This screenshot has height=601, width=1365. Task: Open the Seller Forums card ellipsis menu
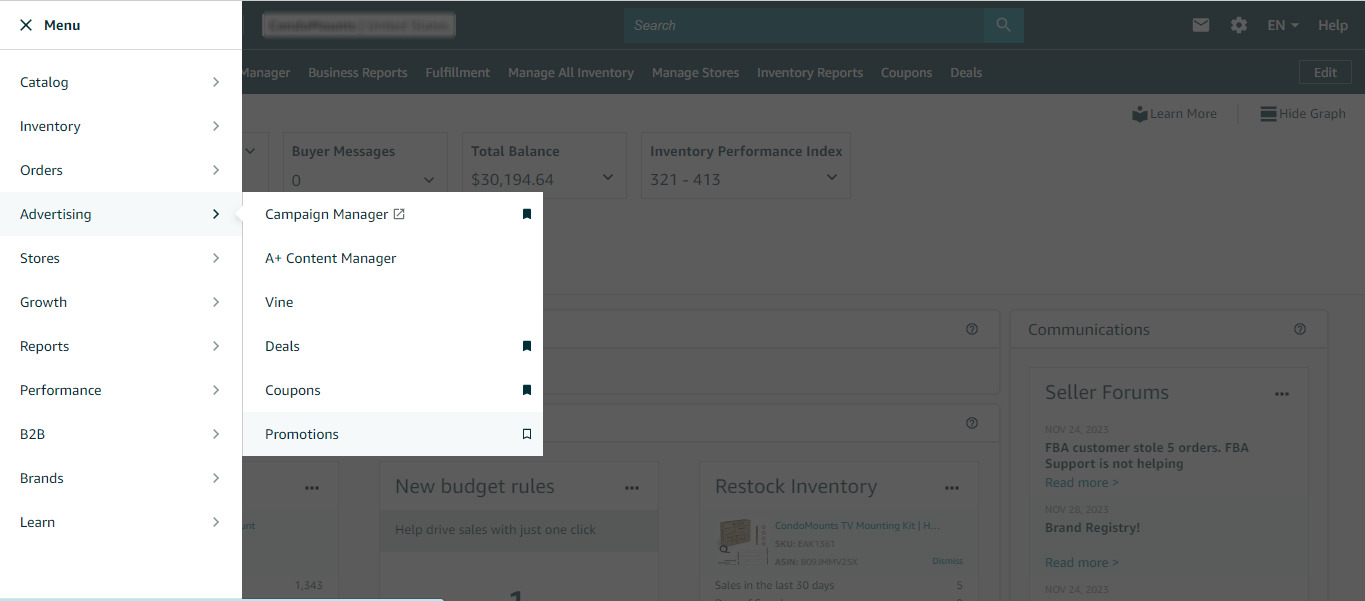[x=1282, y=393]
